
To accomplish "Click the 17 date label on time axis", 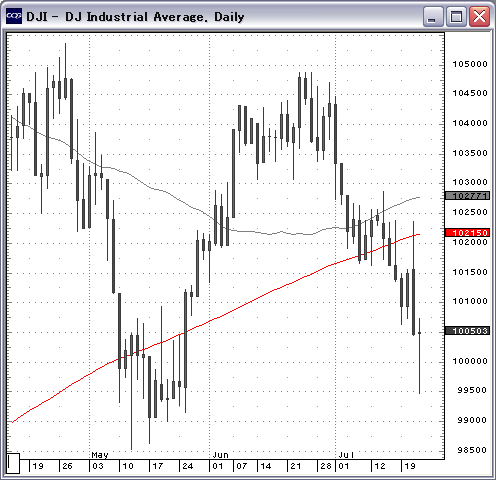I will click(x=158, y=466).
